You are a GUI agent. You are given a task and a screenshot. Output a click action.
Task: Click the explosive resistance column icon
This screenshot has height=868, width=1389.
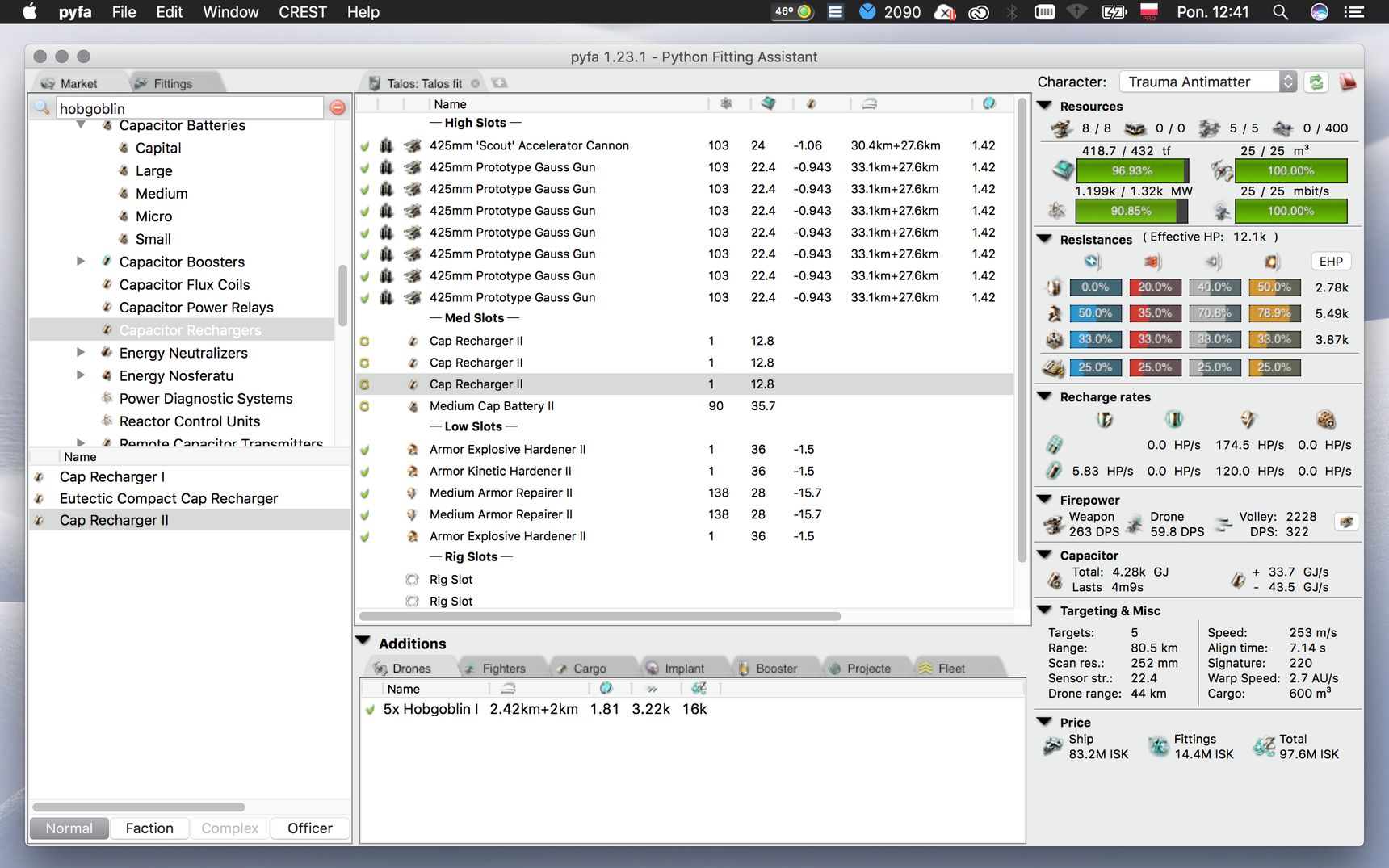pyautogui.click(x=1272, y=262)
